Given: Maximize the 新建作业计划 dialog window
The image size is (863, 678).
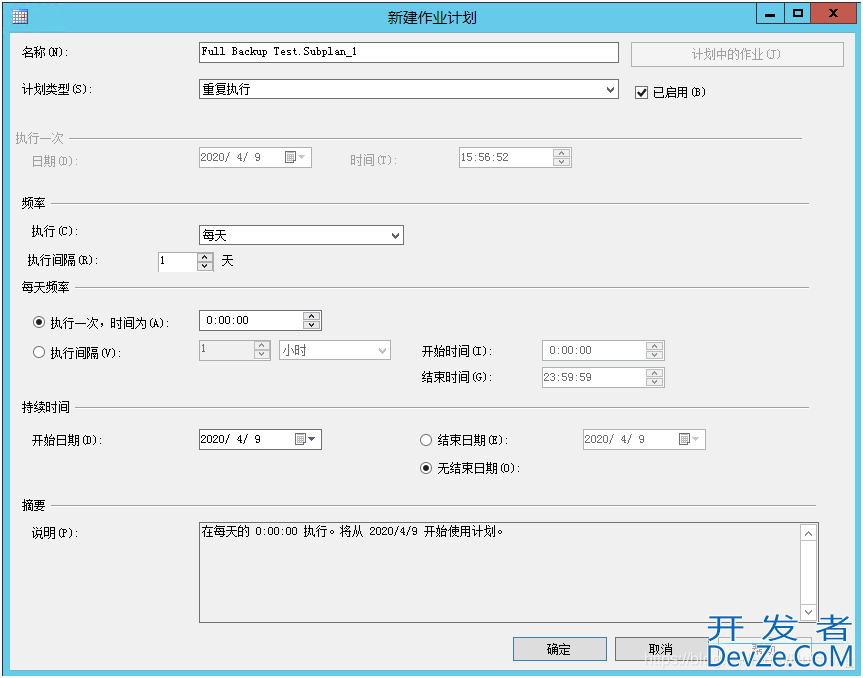Looking at the screenshot, I should (x=797, y=14).
